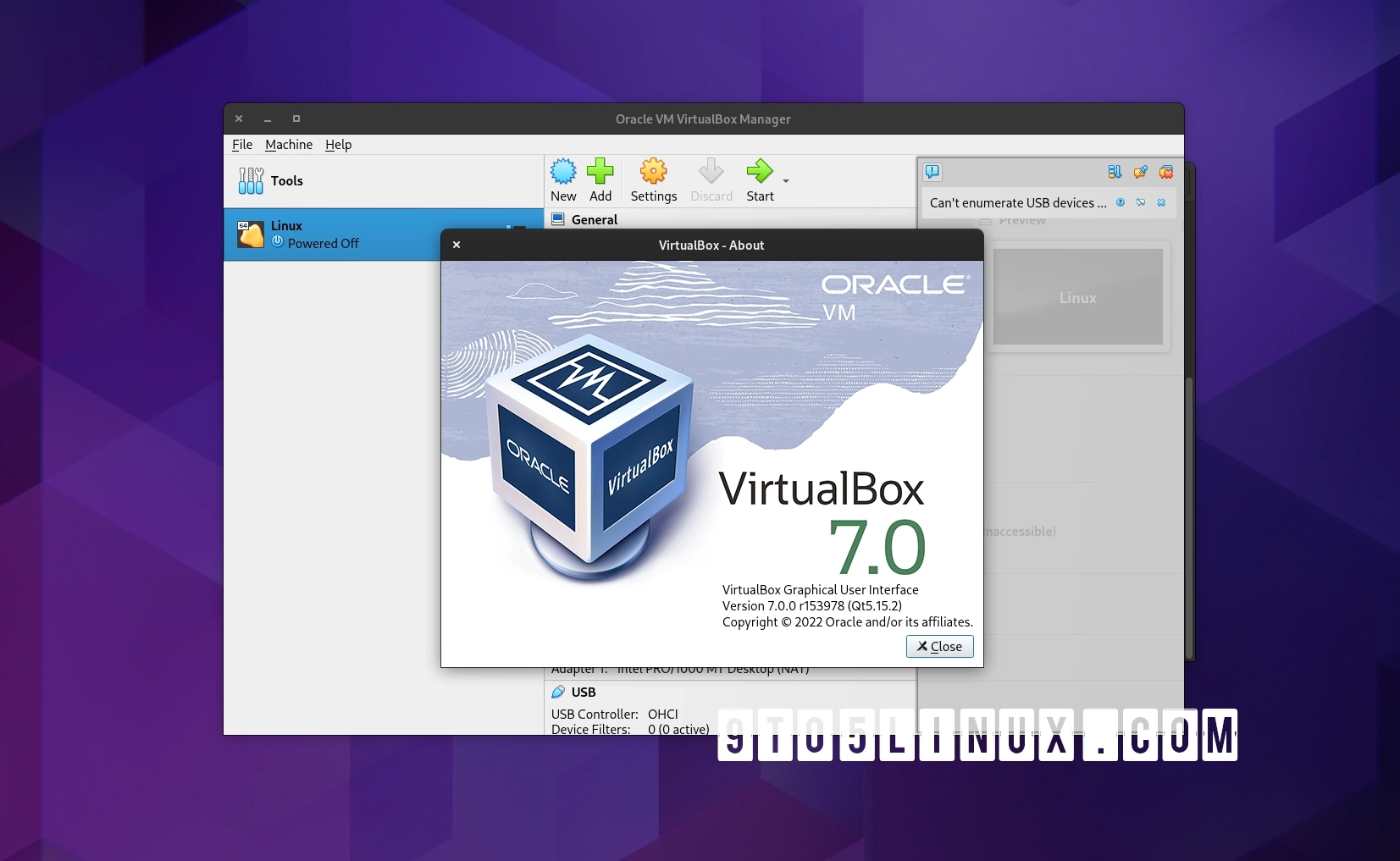Click Close in the About dialog
The height and width of the screenshot is (861, 1400).
point(939,646)
